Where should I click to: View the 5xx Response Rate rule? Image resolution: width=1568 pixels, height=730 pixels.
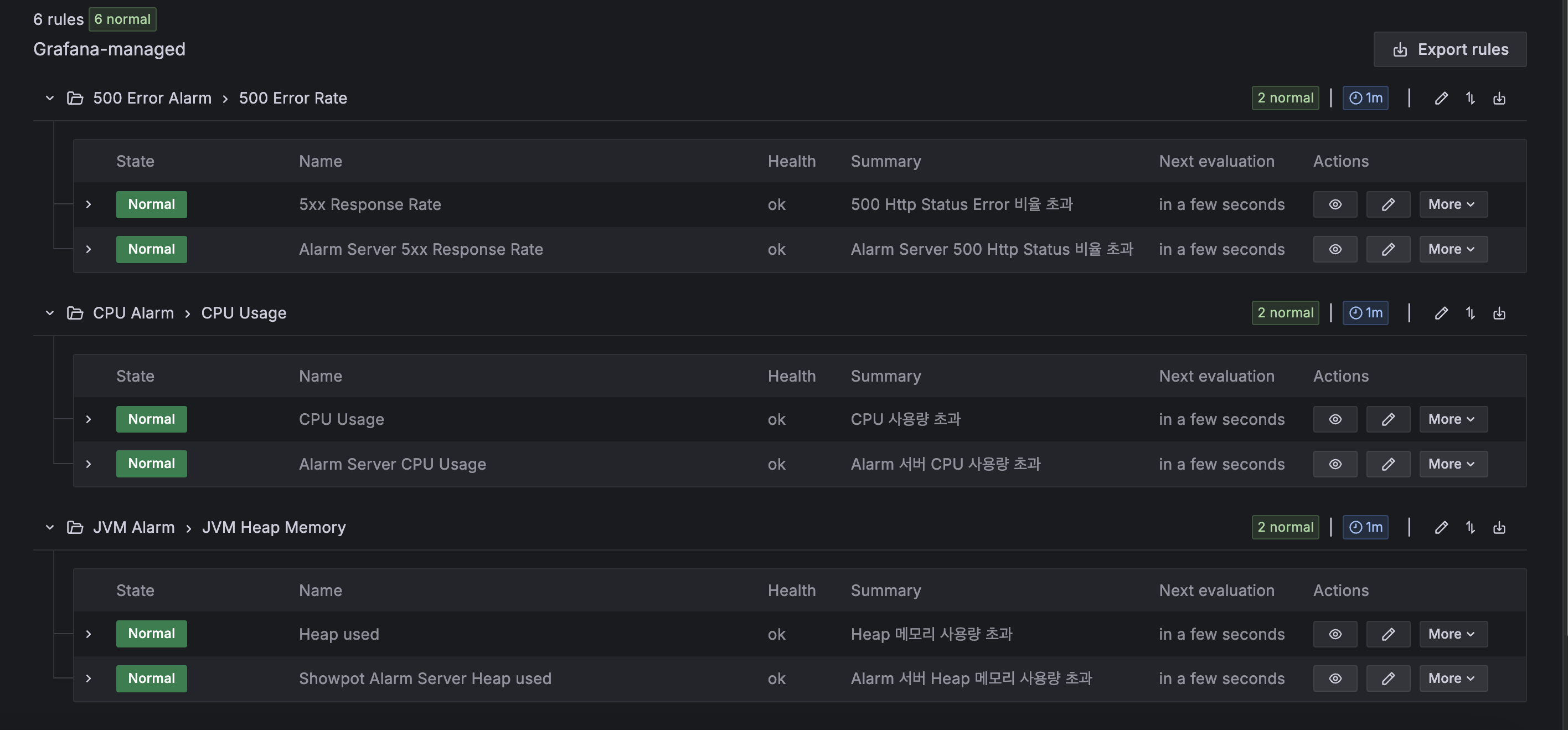tap(1335, 204)
